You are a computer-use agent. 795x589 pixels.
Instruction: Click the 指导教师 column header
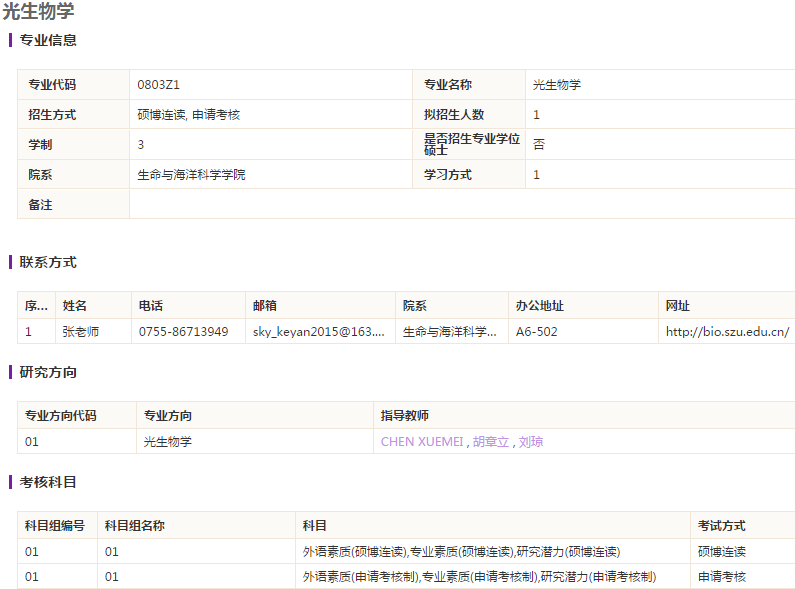[x=405, y=416]
